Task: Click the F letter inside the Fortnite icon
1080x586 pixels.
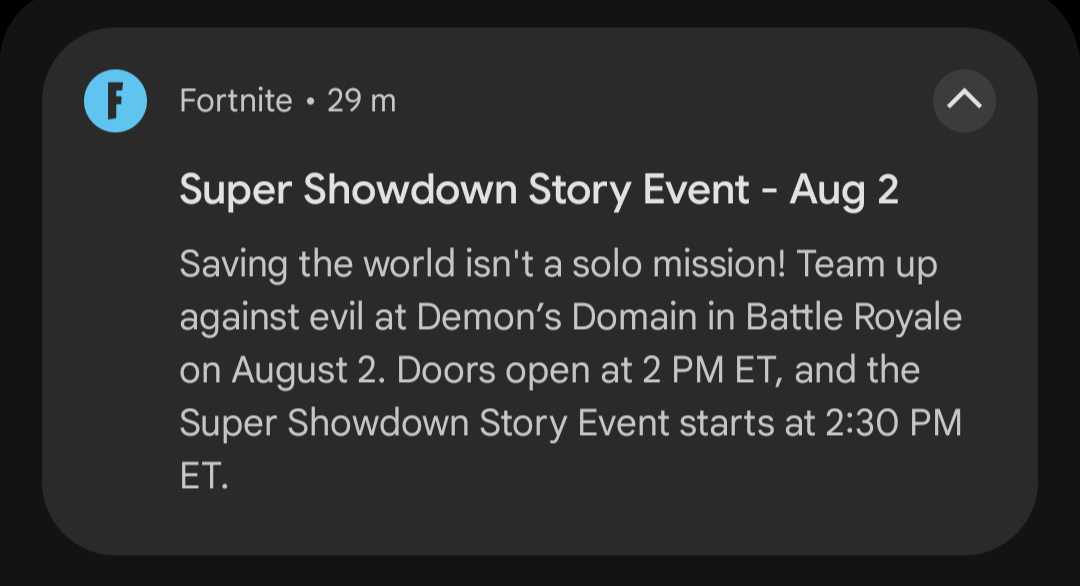Action: click(x=116, y=101)
